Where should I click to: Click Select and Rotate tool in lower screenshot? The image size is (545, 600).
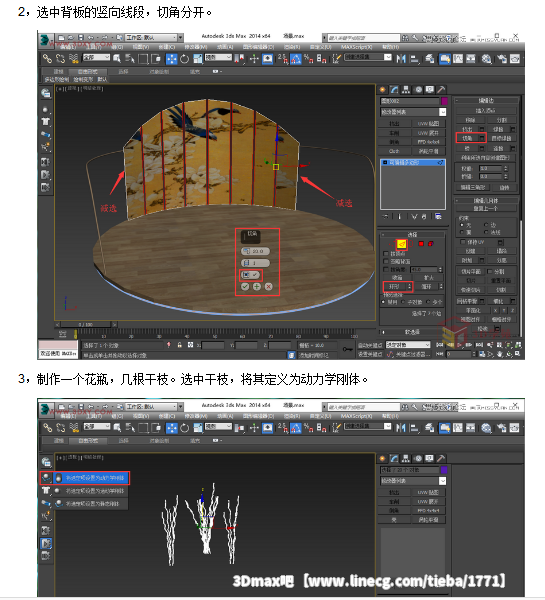click(x=184, y=428)
